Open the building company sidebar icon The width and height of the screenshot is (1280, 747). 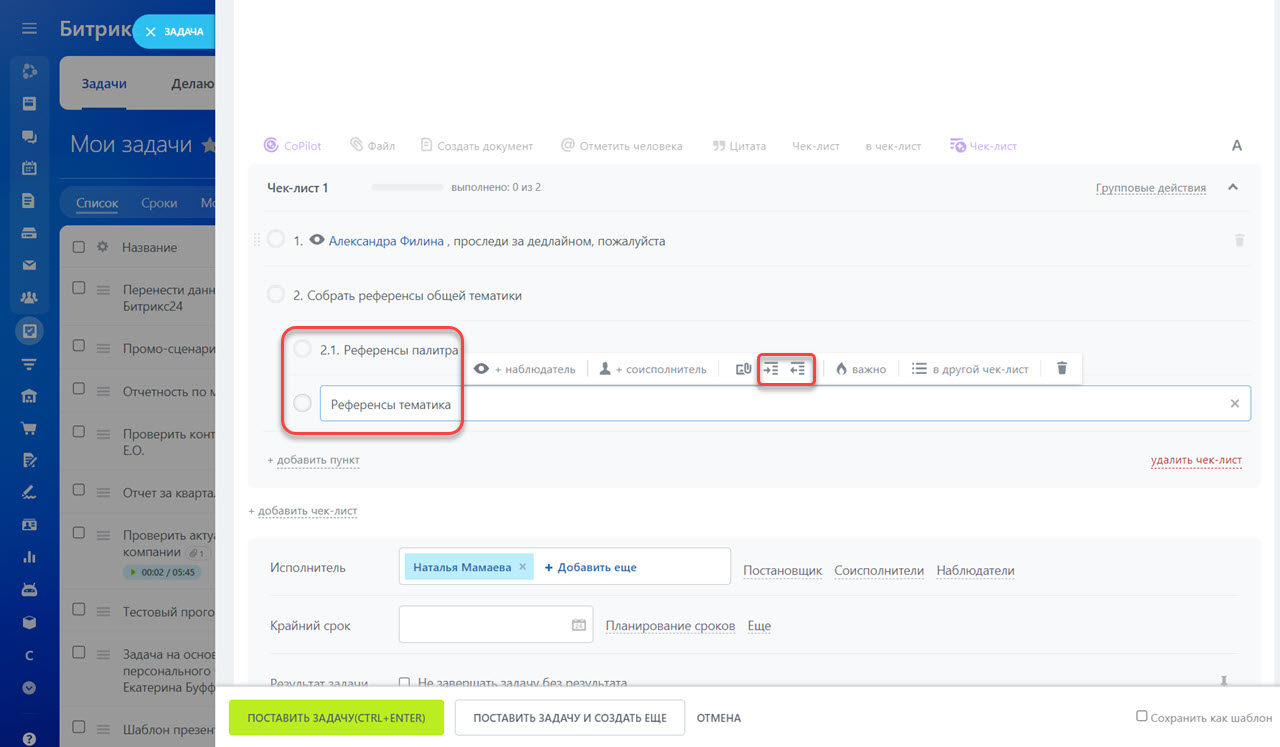tap(29, 396)
